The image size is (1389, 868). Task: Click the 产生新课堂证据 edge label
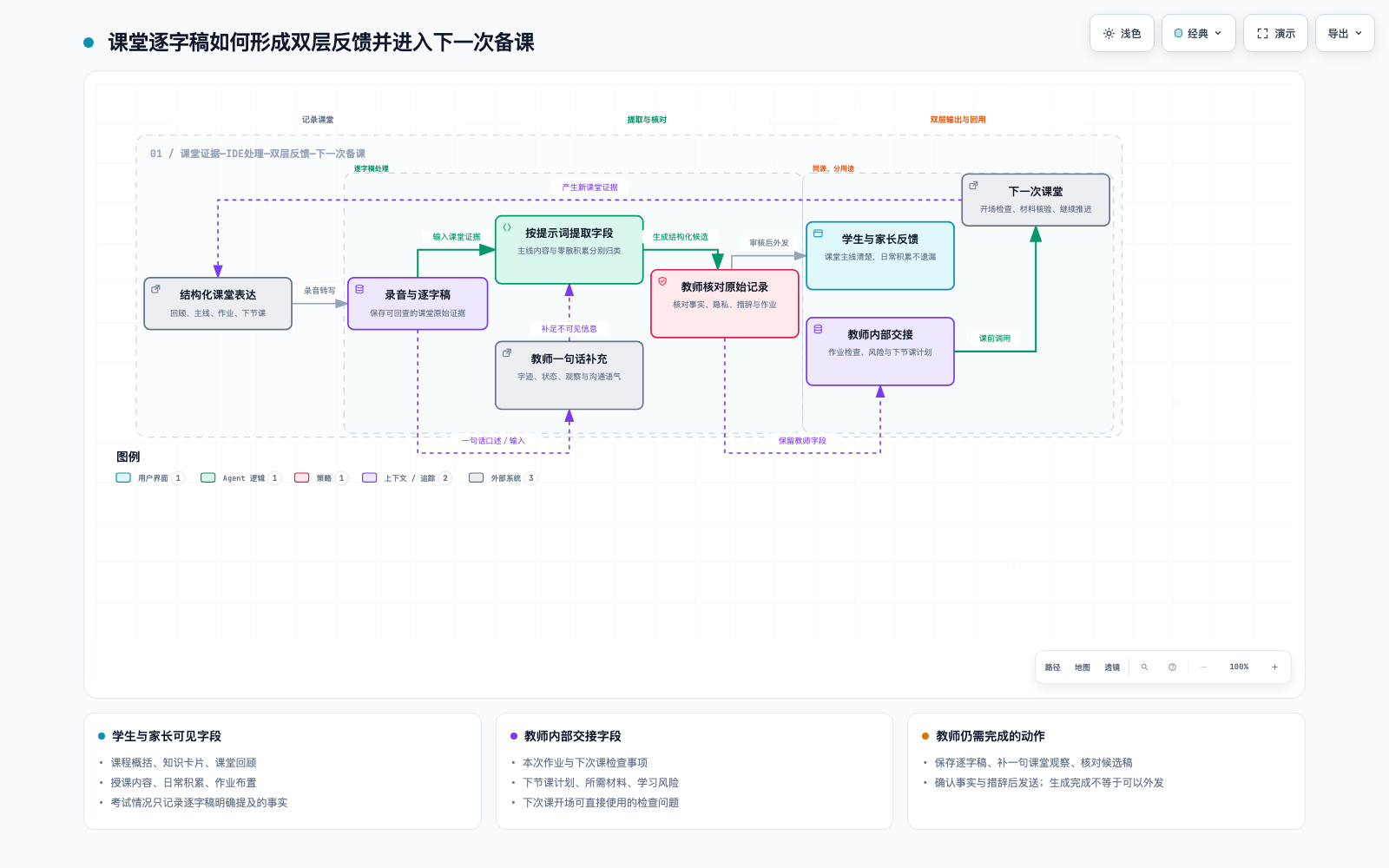tap(589, 187)
